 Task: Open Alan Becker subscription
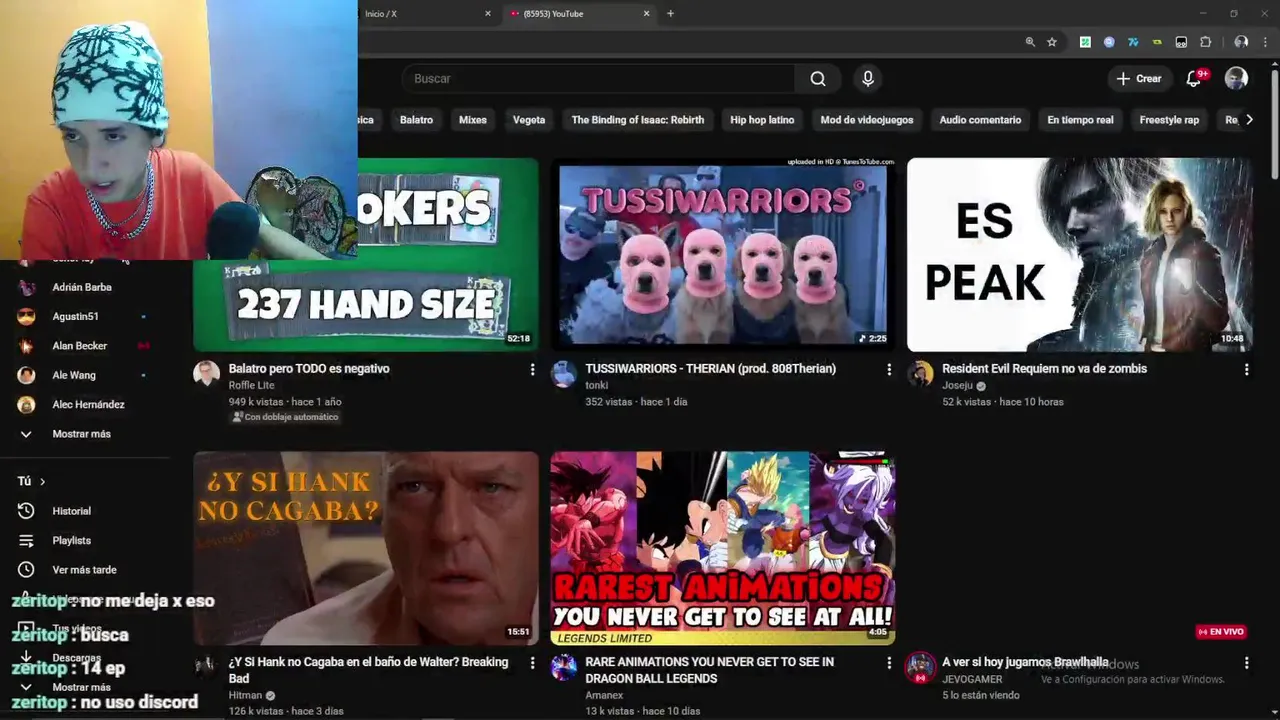point(81,346)
